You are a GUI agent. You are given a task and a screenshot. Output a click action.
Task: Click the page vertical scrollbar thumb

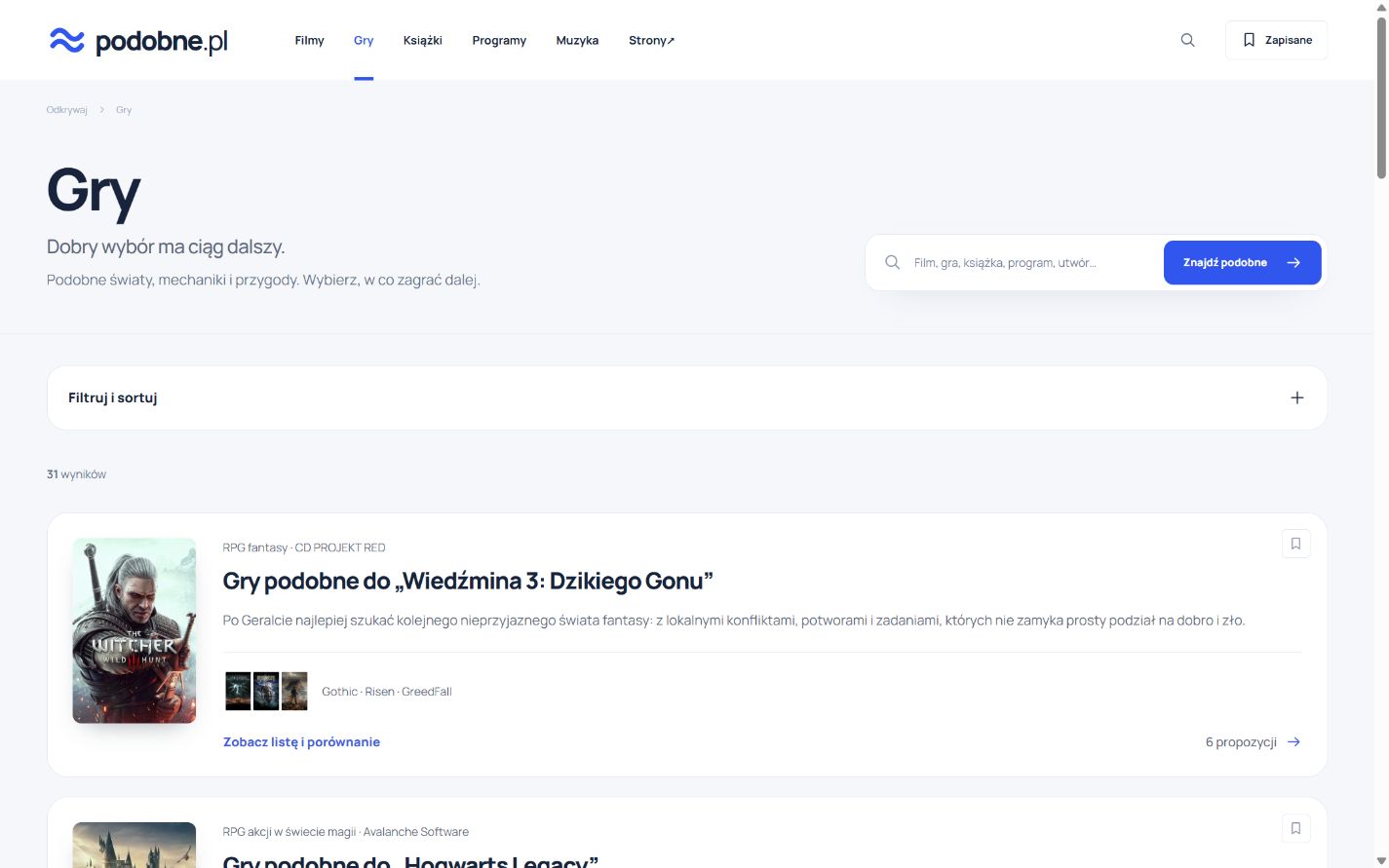(1381, 97)
